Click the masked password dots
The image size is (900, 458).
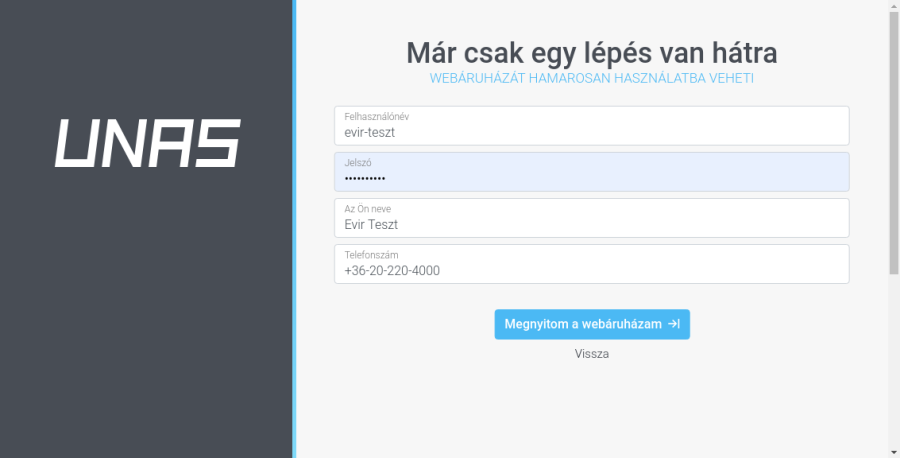pos(364,179)
